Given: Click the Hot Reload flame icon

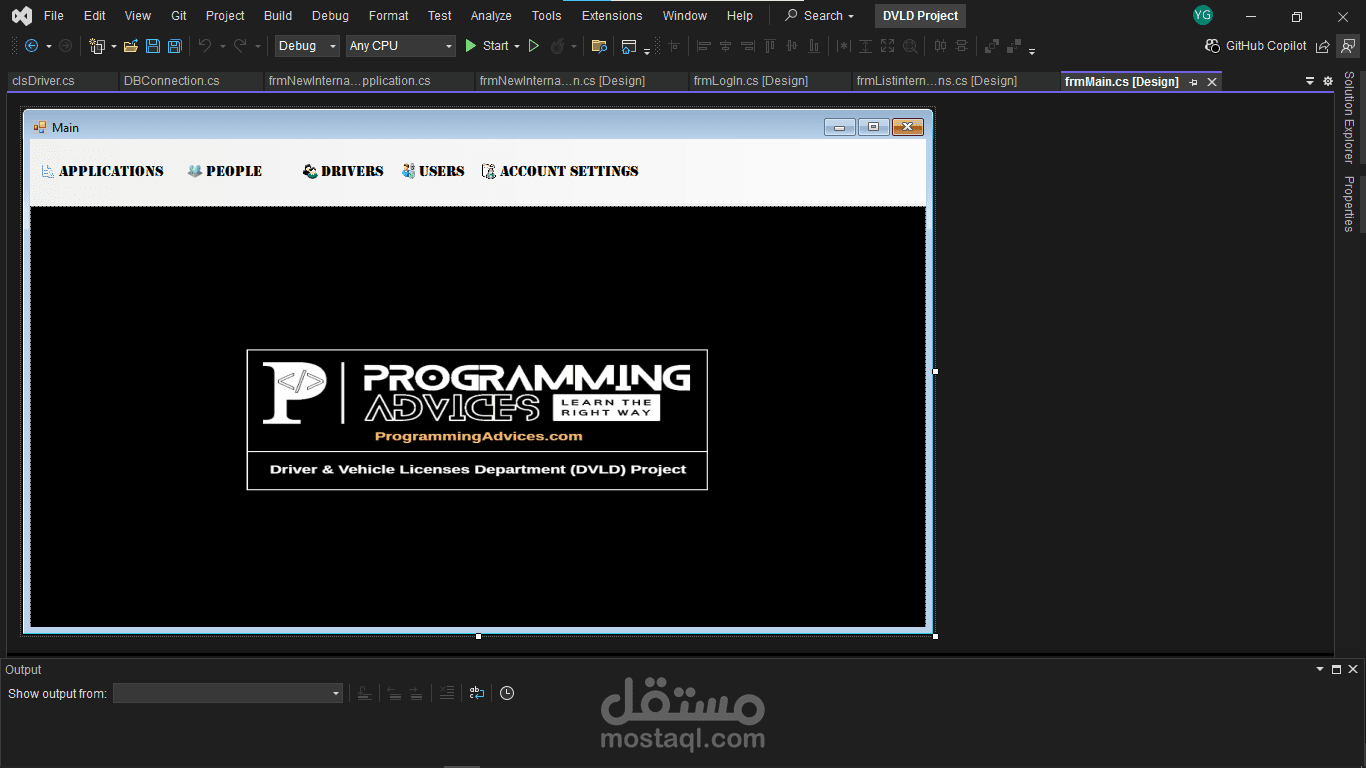Looking at the screenshot, I should click(557, 46).
